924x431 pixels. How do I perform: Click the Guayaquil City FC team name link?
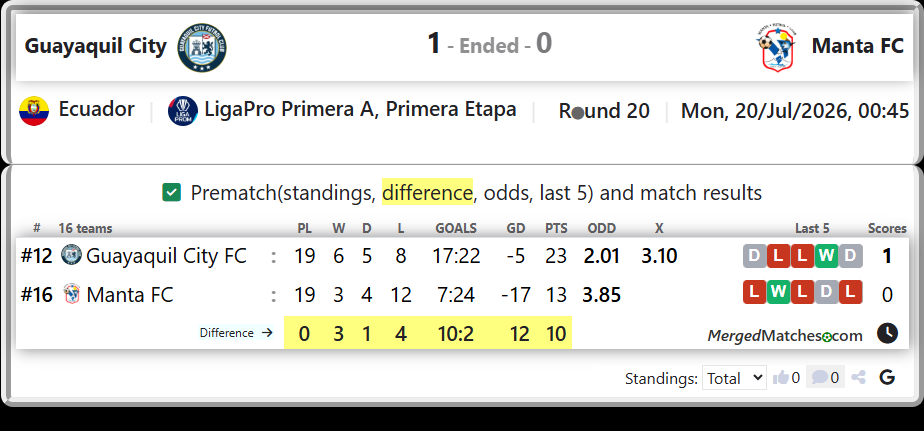click(x=166, y=256)
